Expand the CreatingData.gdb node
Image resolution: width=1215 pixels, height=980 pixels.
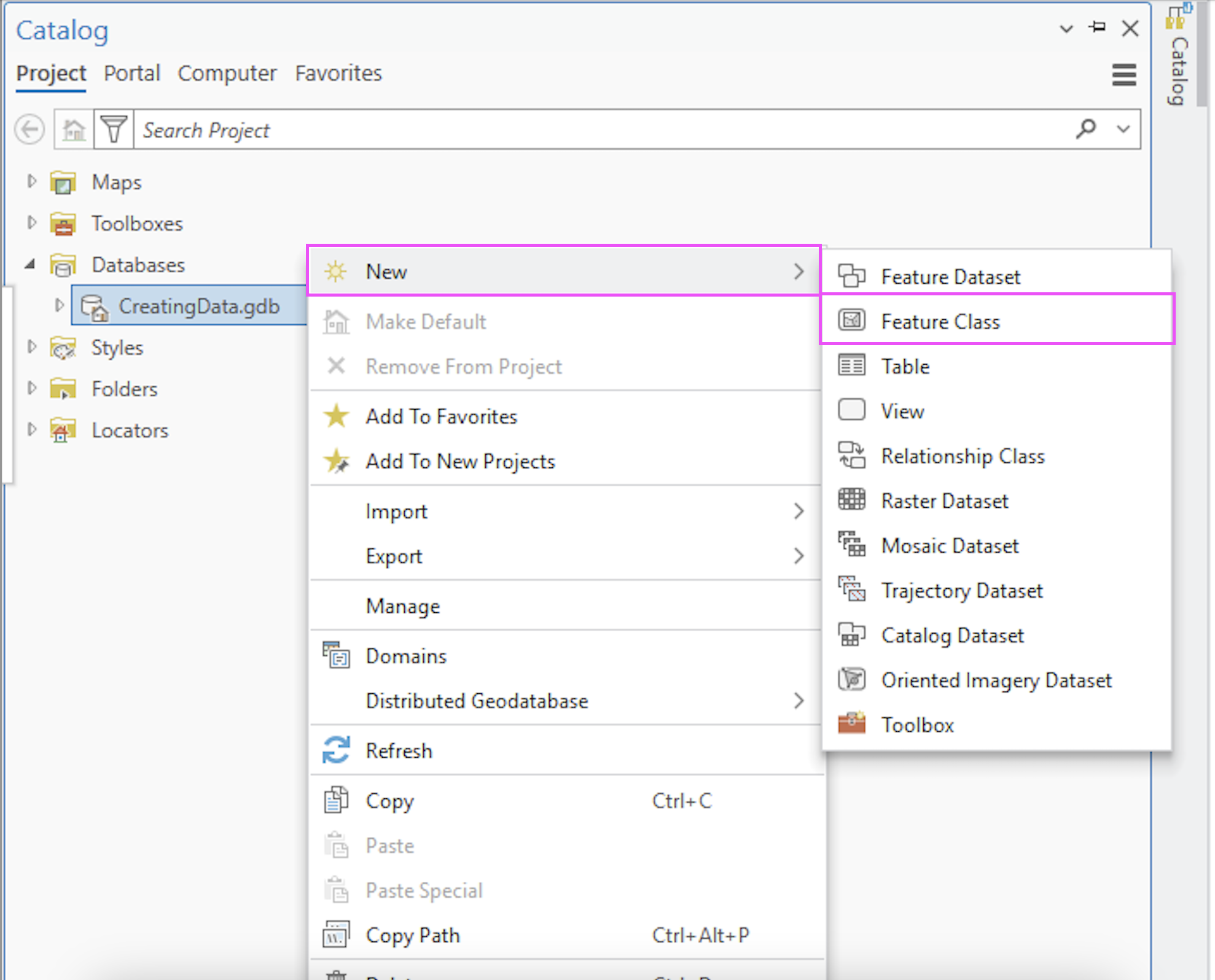pyautogui.click(x=59, y=305)
